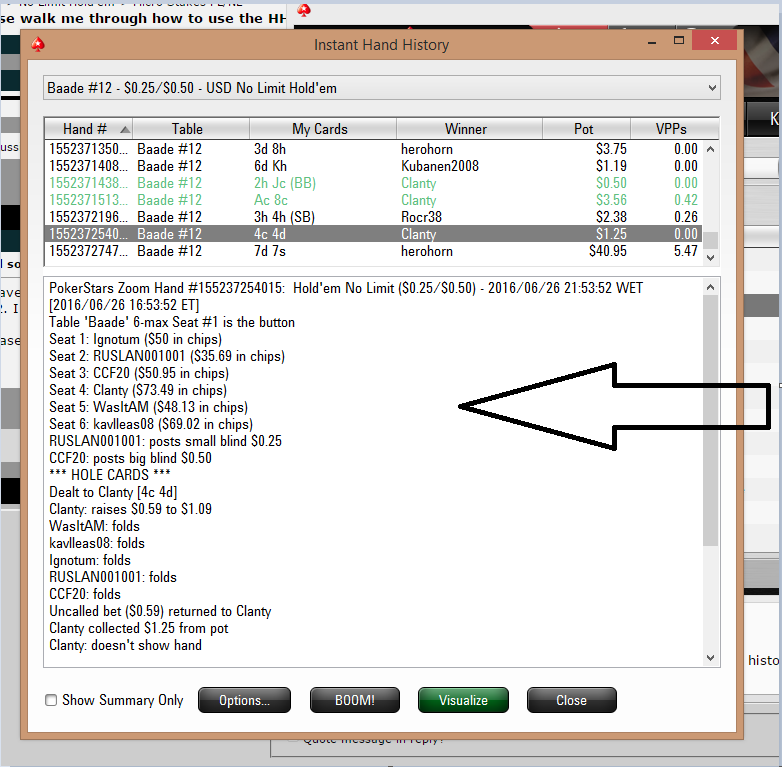Select the highlighted 4c 4d hand row

pos(373,234)
